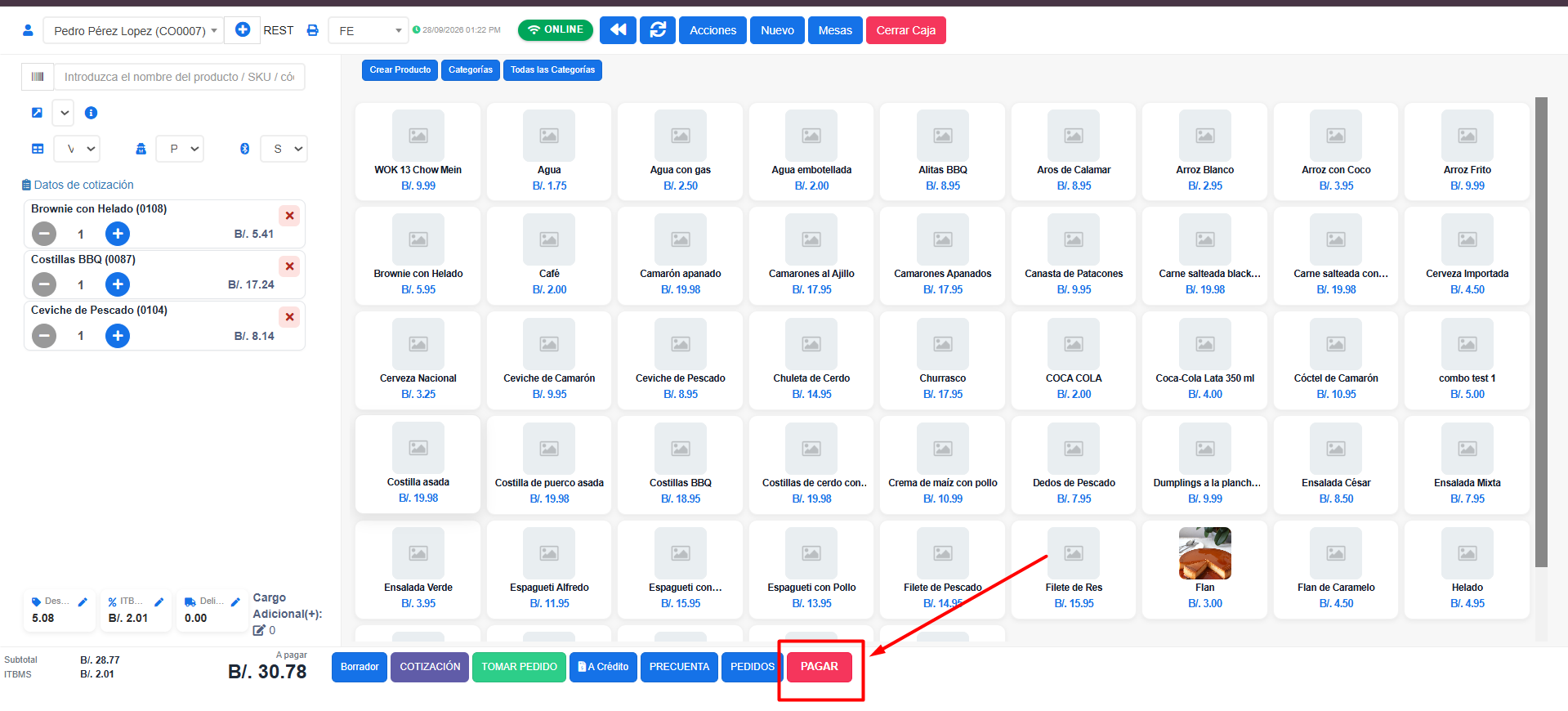The image size is (1568, 711).
Task: Click the Cerrar Caja button
Action: 905,30
